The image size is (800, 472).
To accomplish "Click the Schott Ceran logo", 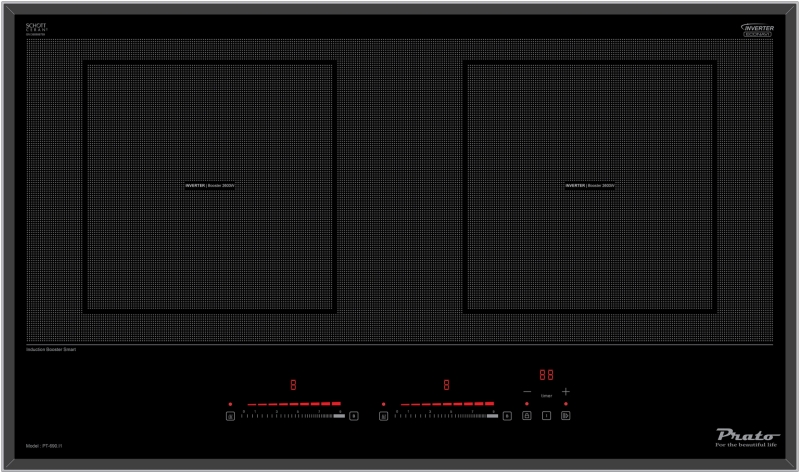I will [36, 31].
